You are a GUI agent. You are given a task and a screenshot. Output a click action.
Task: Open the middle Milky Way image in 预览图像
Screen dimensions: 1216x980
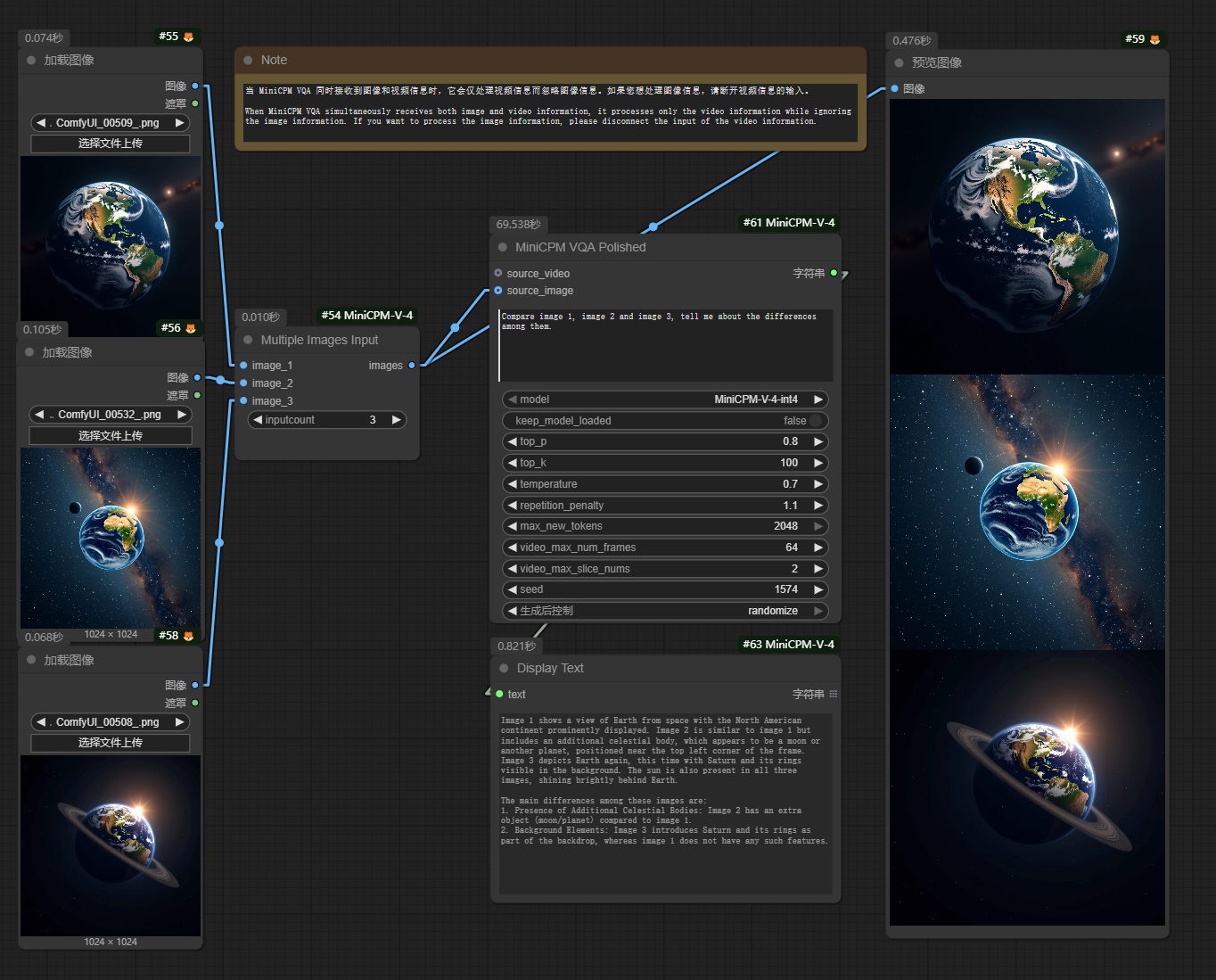point(1027,512)
